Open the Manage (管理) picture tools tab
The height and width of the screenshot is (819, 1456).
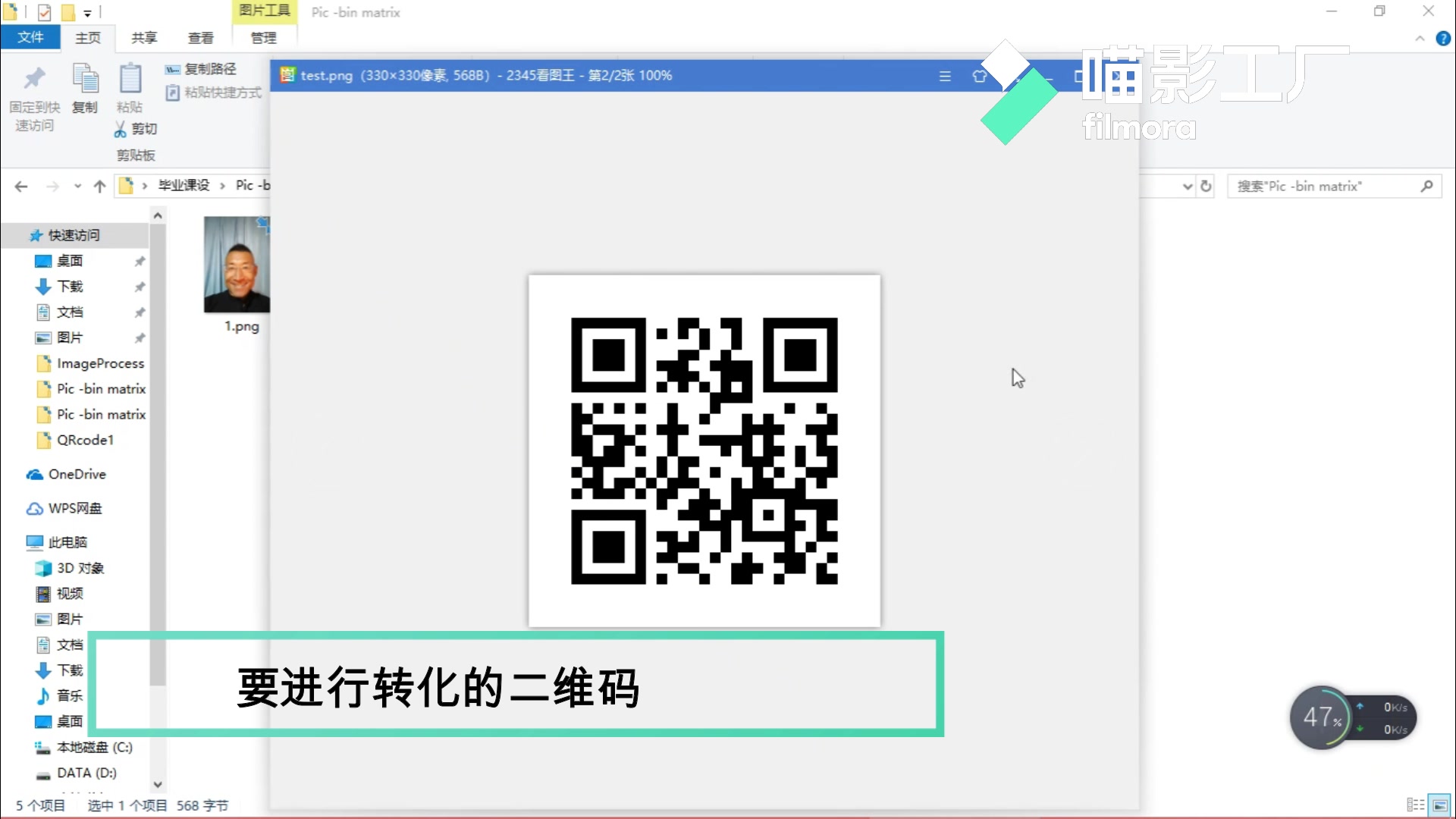[x=263, y=37]
